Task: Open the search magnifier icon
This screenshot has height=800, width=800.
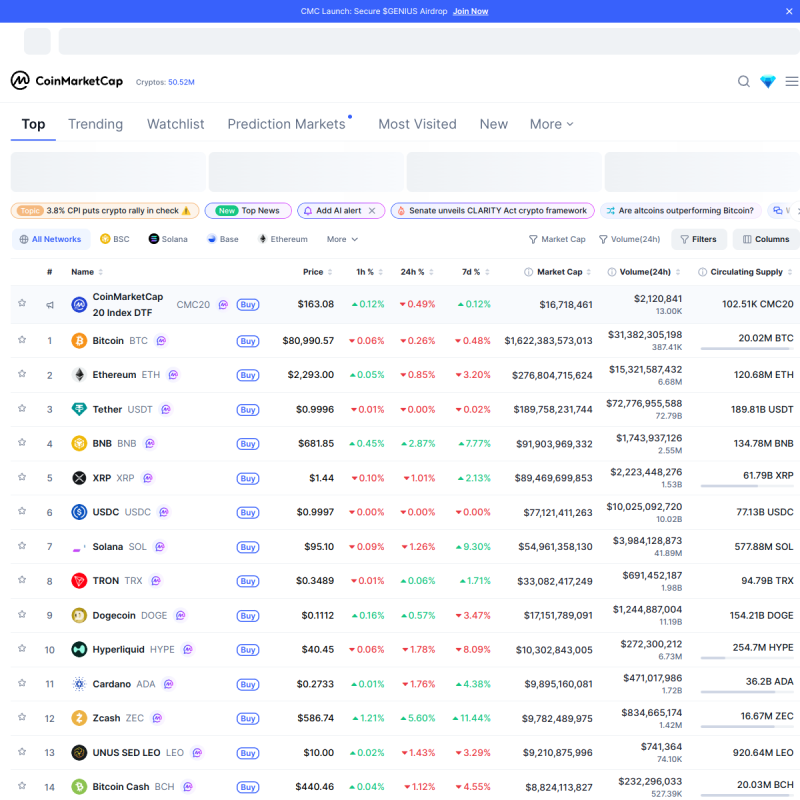Action: click(744, 81)
